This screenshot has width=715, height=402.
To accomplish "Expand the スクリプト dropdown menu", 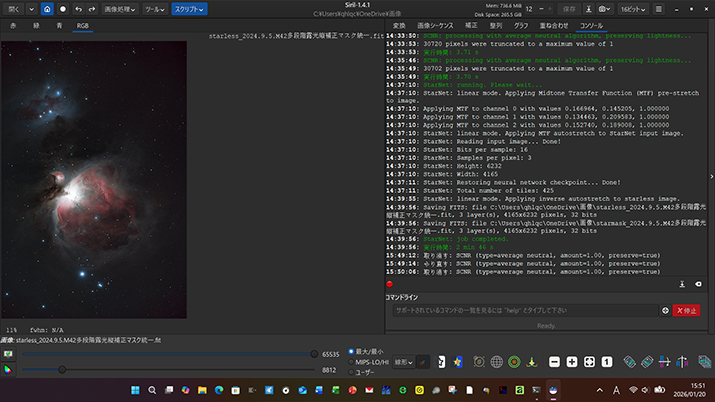I will pos(187,8).
